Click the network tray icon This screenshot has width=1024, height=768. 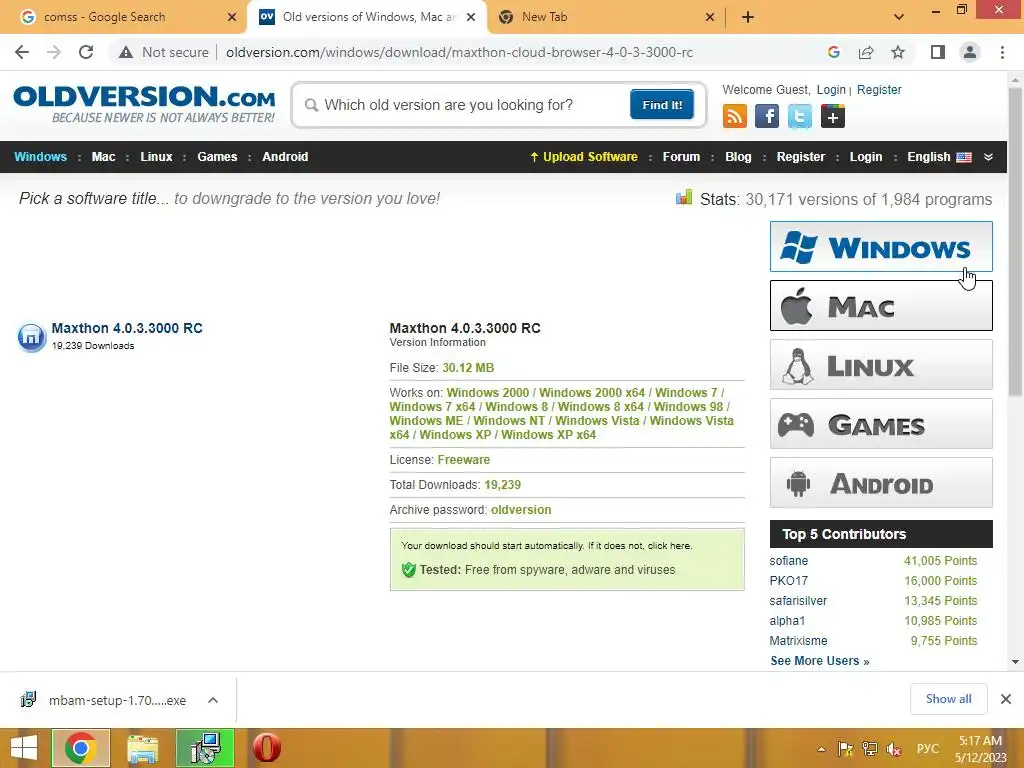point(869,749)
